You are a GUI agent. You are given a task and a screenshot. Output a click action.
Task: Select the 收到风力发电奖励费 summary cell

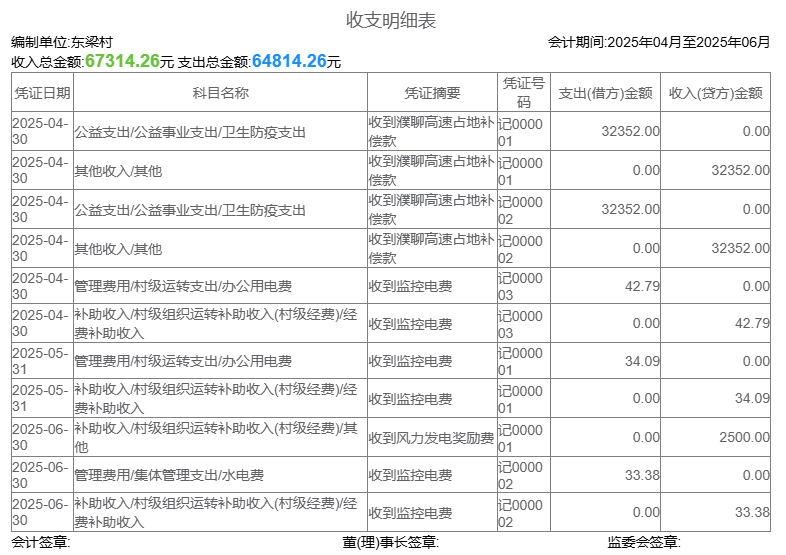coord(431,438)
